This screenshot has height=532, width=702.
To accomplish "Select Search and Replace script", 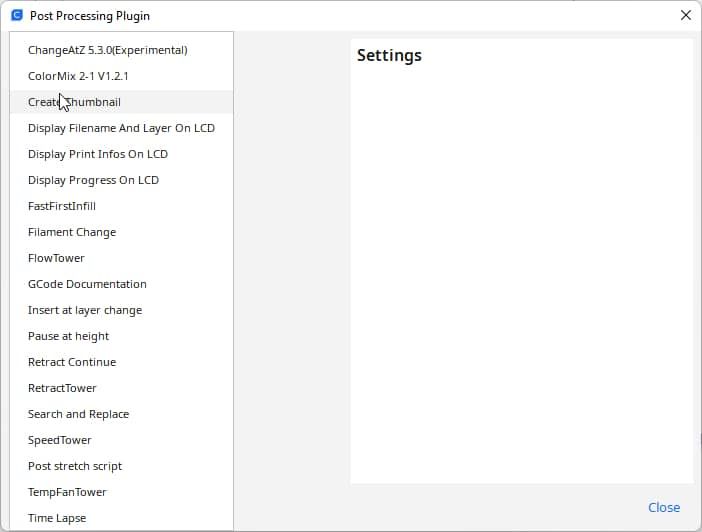I will (x=78, y=414).
